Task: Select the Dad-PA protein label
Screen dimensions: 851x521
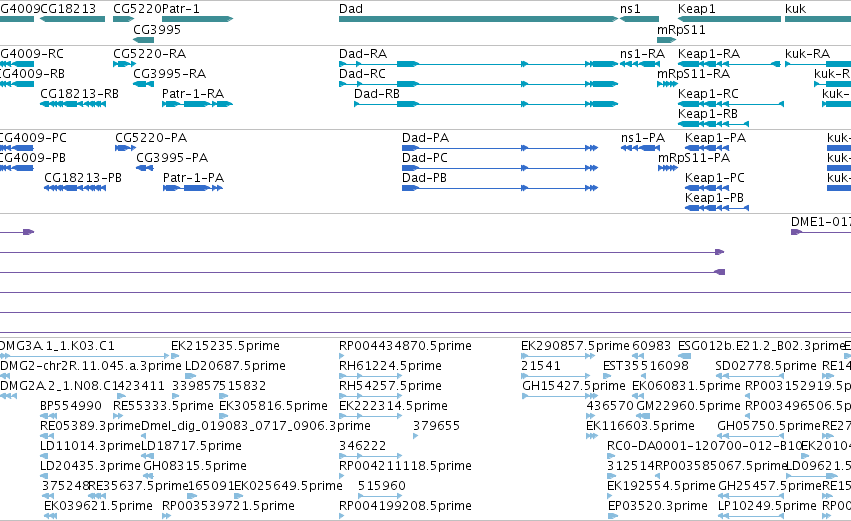Action: (426, 138)
